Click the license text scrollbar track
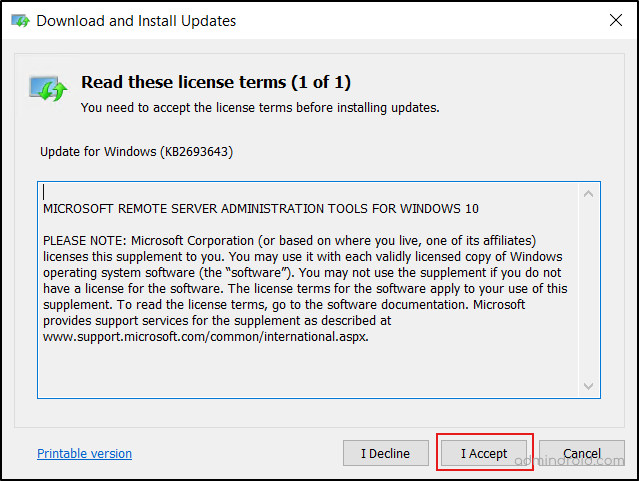Viewport: 639px width, 481px height. [589, 290]
